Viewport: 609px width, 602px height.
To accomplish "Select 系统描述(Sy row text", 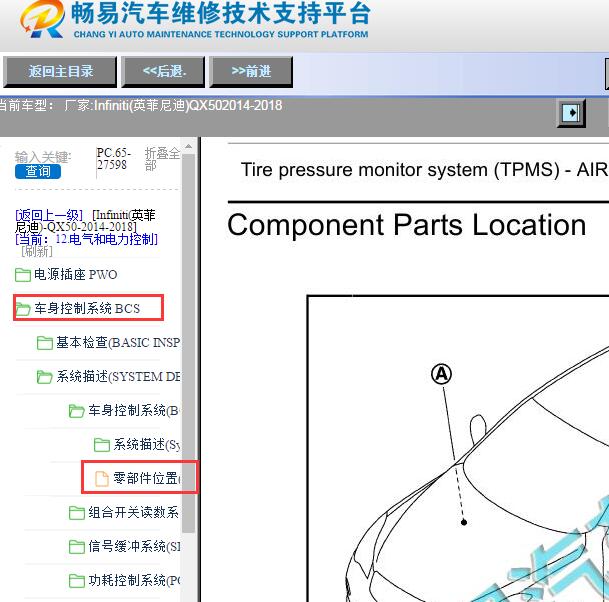I will pos(146,444).
